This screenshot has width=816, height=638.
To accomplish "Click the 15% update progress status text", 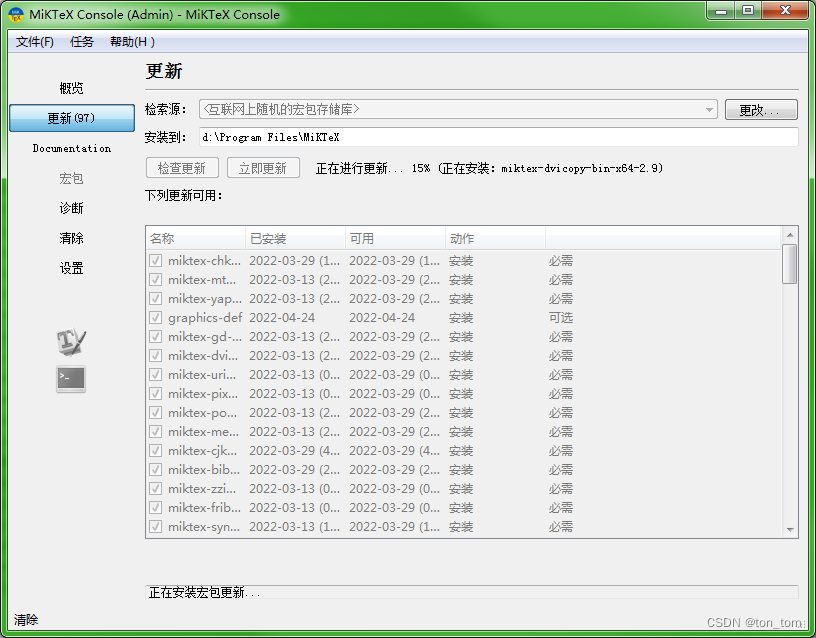I will 489,168.
